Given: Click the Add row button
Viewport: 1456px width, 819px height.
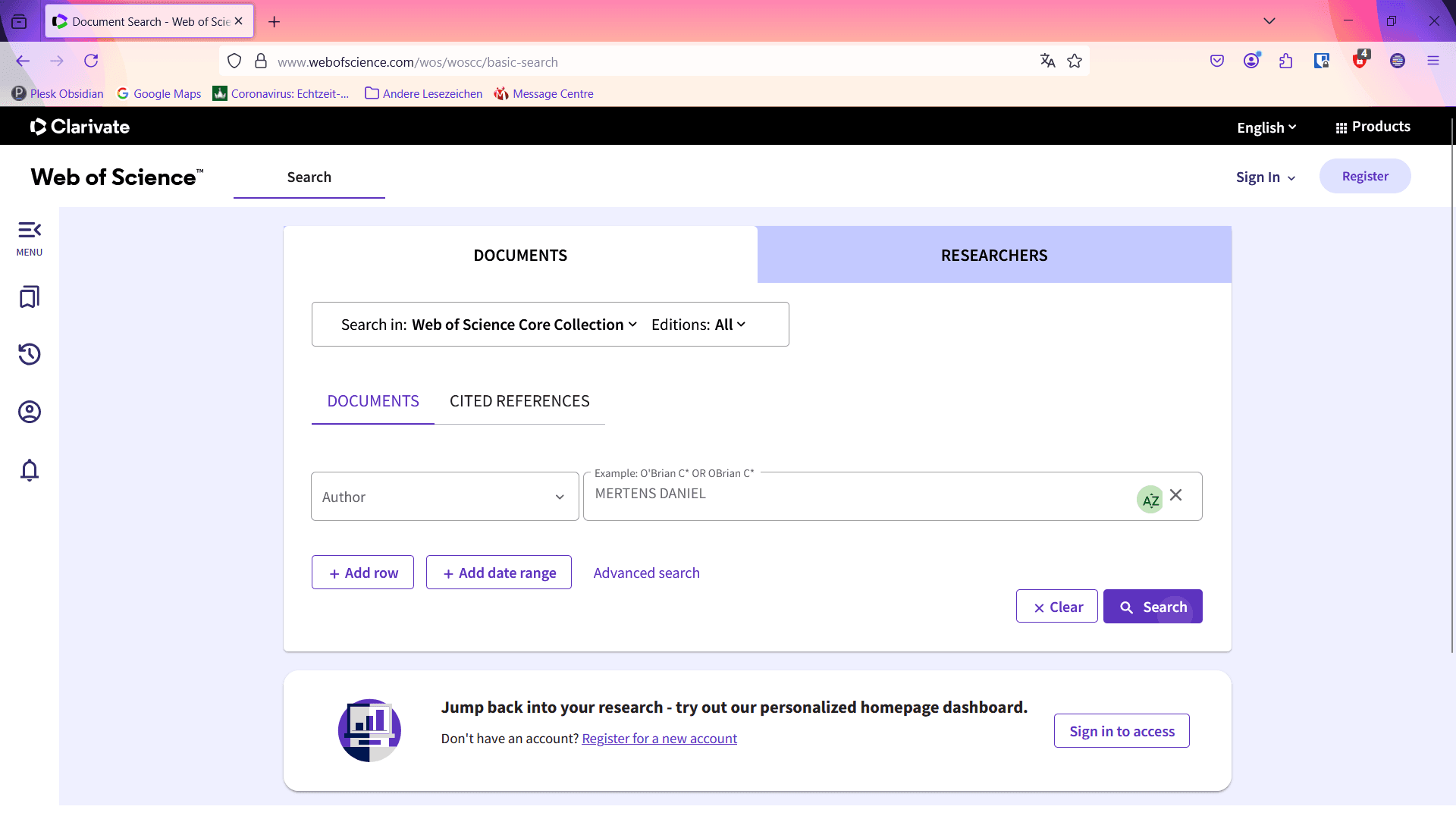Looking at the screenshot, I should pyautogui.click(x=362, y=573).
